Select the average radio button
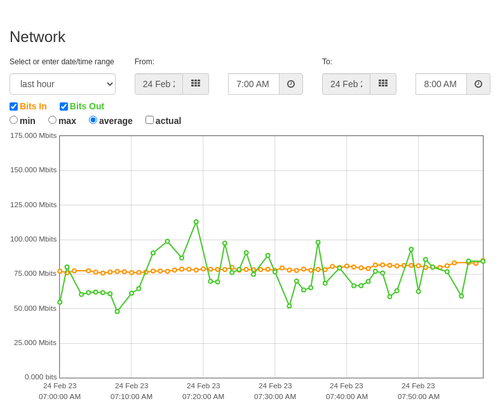This screenshot has width=500, height=403. click(x=93, y=120)
